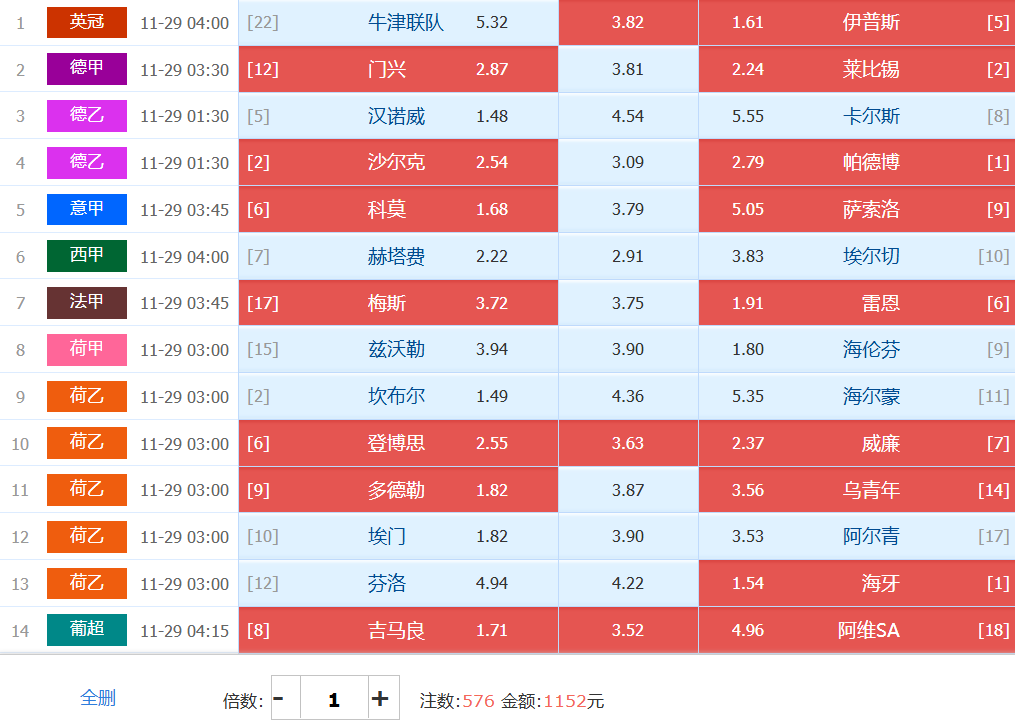Toggle draw odds 2.91 for 赫塔费 match
Viewport: 1015px width, 723px height.
coord(628,256)
